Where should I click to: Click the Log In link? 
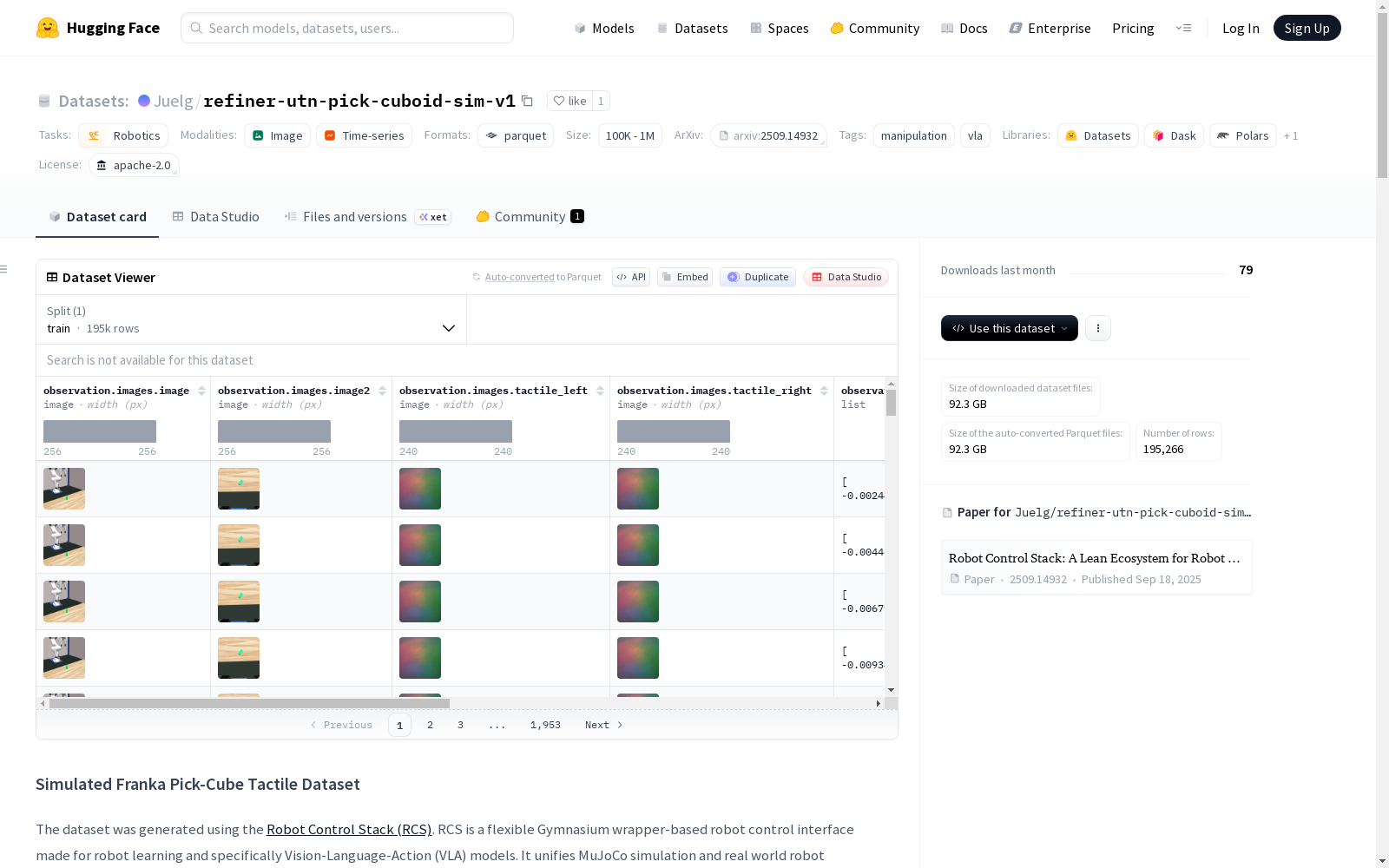click(1241, 28)
